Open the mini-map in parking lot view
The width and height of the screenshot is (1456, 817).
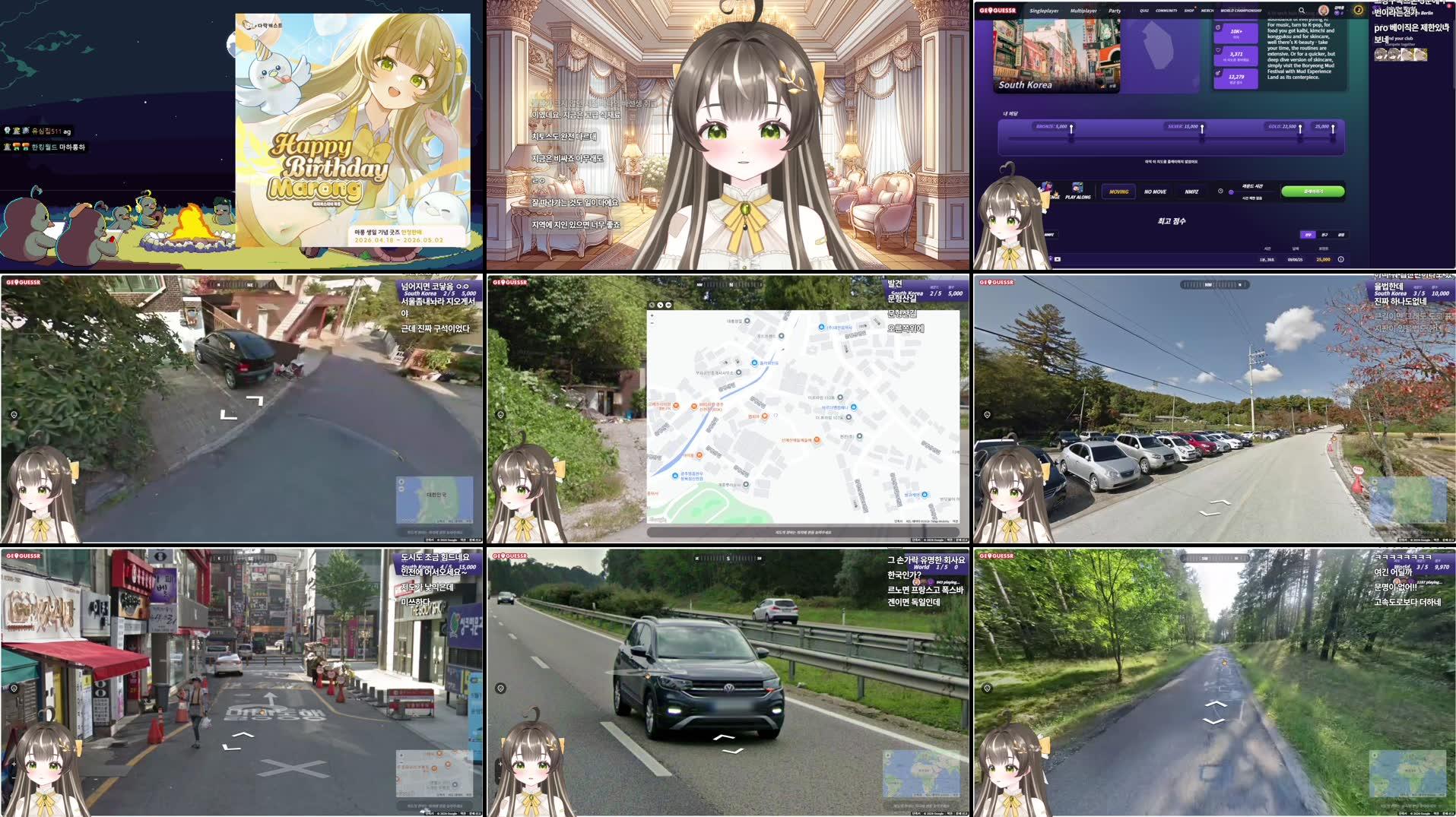(1407, 499)
